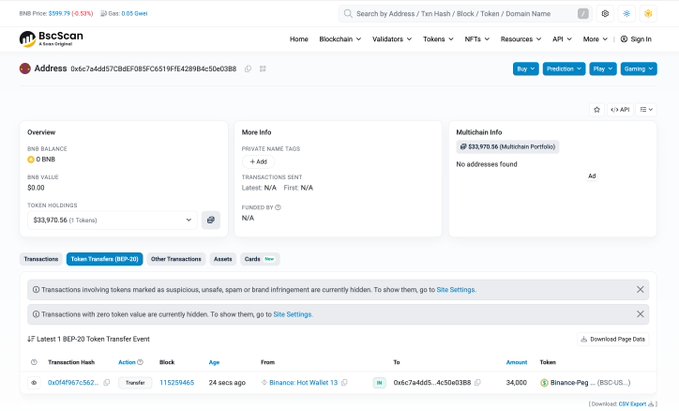
Task: Open Binance-Peg token link
Action: [x=585, y=383]
